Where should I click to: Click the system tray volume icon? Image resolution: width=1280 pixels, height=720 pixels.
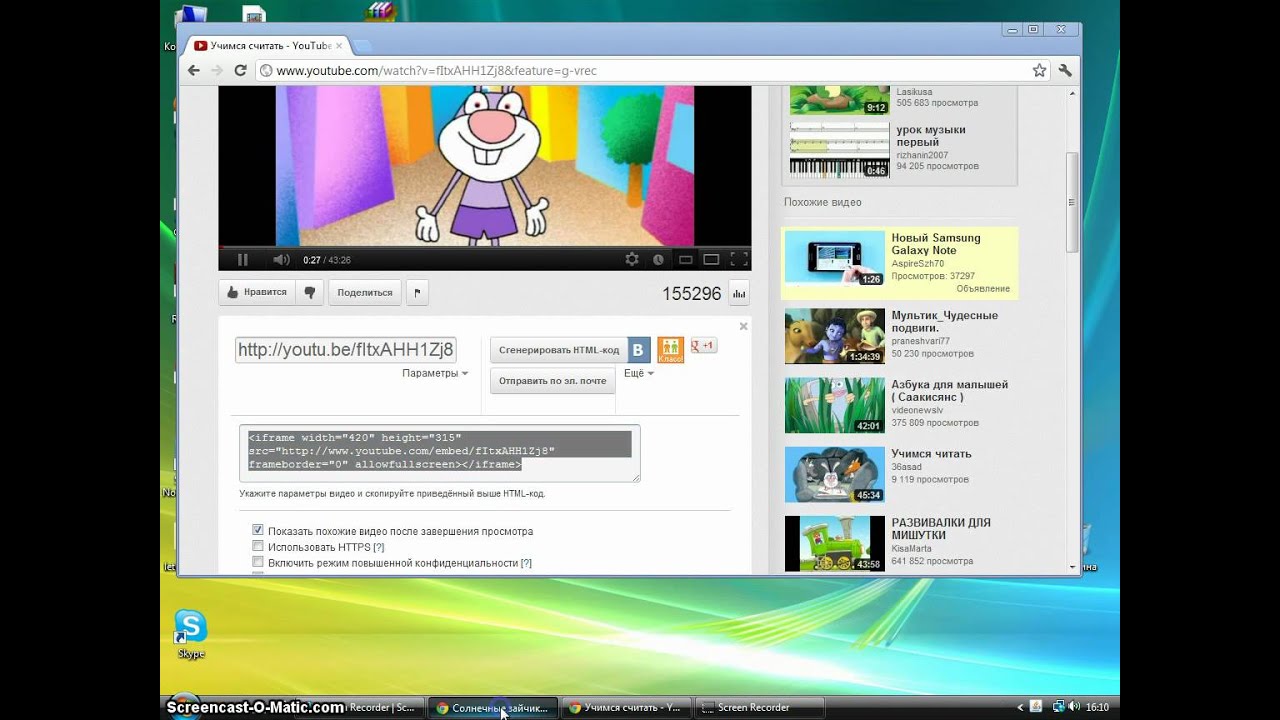(x=1074, y=708)
